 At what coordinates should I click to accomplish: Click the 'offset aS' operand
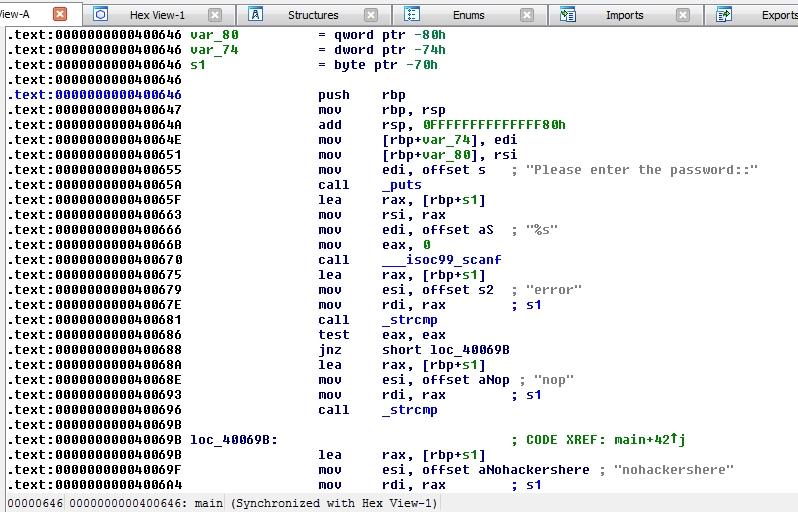[x=458, y=230]
